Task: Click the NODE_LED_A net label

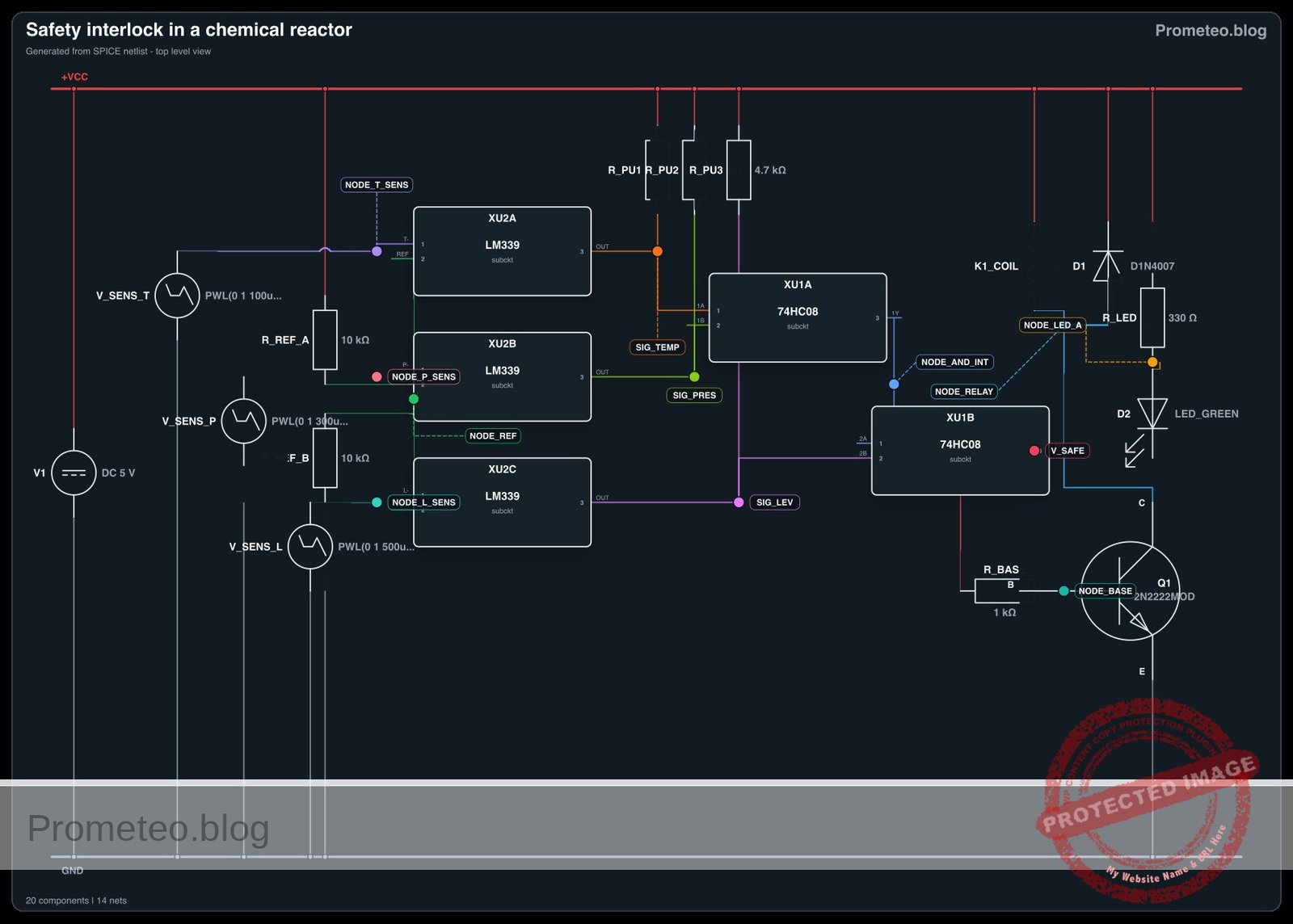Action: tap(1052, 325)
